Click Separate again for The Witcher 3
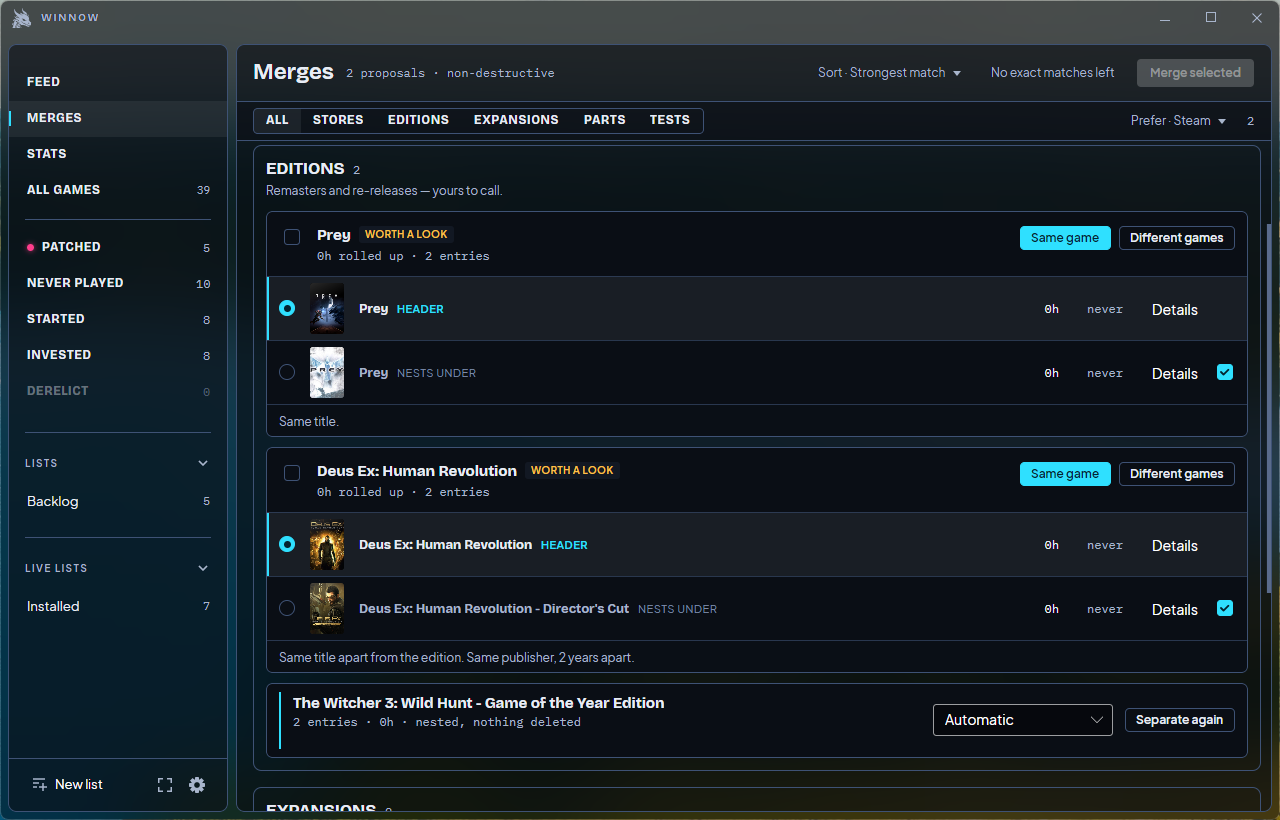Image resolution: width=1280 pixels, height=820 pixels. (x=1180, y=720)
